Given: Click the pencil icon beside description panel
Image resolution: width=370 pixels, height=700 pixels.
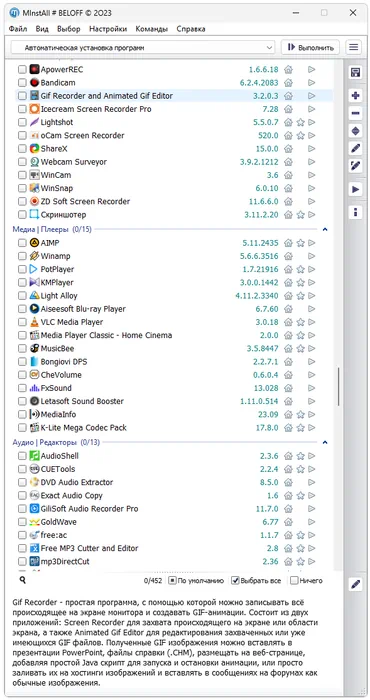Looking at the screenshot, I should pyautogui.click(x=355, y=584).
